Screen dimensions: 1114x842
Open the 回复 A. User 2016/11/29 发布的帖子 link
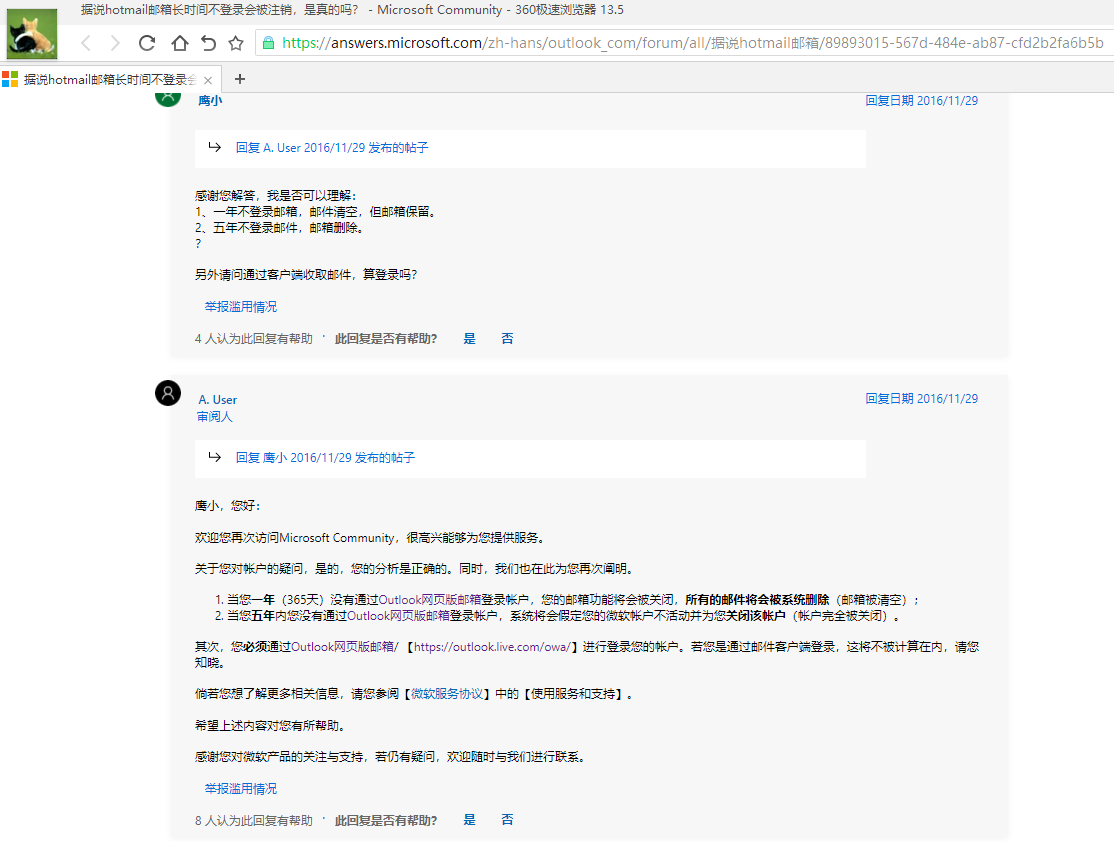click(x=332, y=148)
